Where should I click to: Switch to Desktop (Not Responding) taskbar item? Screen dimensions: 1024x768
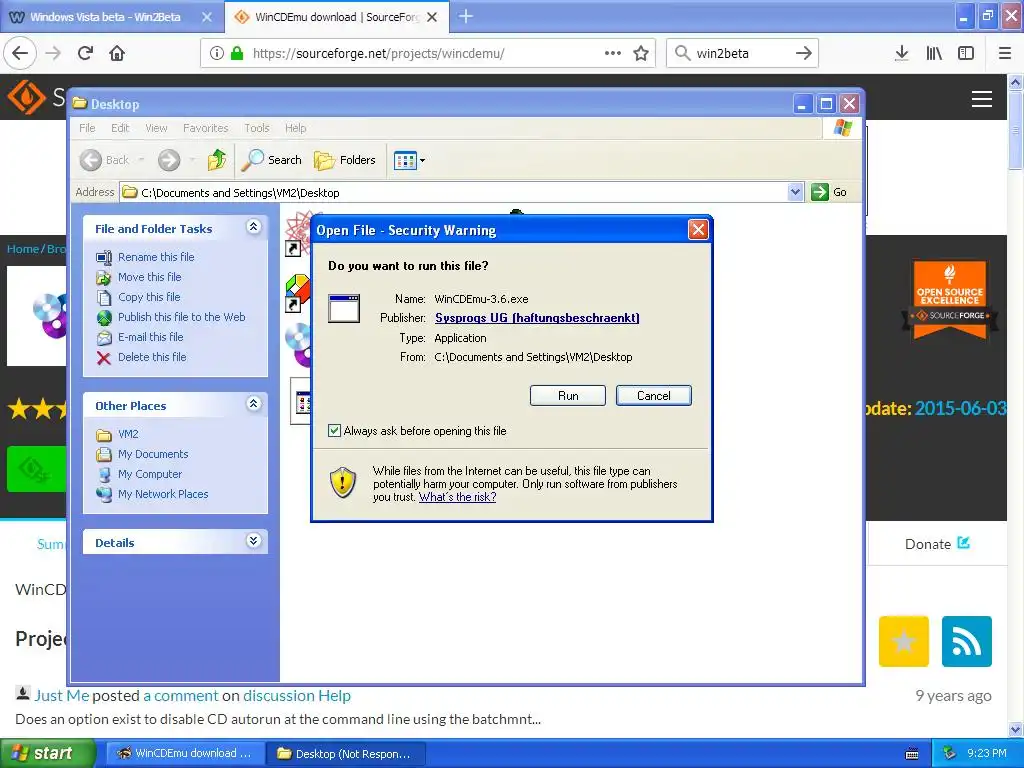pyautogui.click(x=345, y=754)
